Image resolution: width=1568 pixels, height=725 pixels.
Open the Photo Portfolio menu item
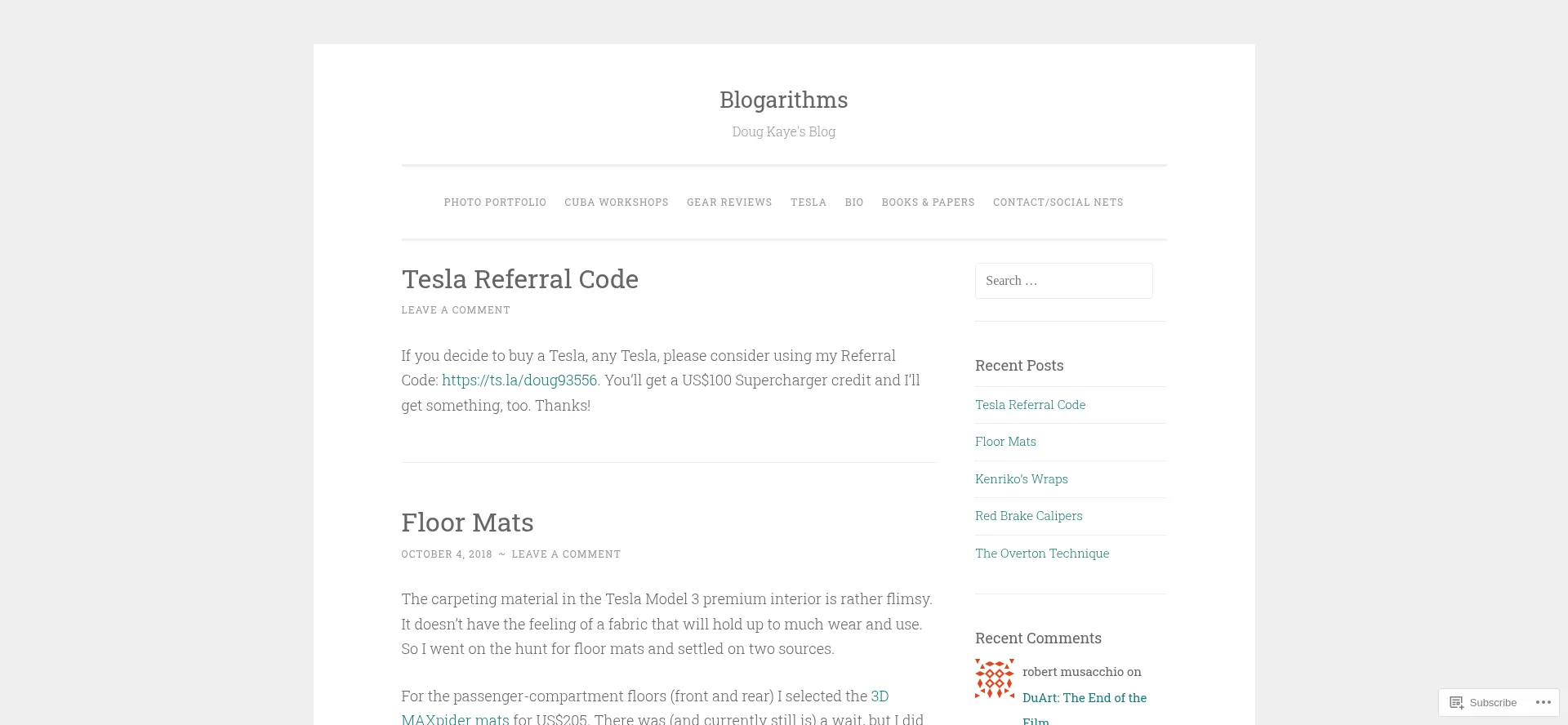pyautogui.click(x=495, y=202)
